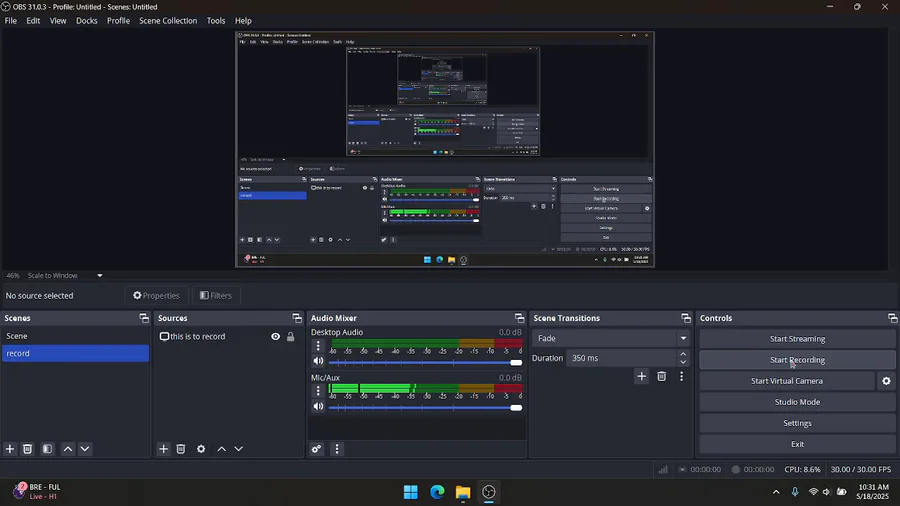The height and width of the screenshot is (506, 900).
Task: Decrease transition duration stepper down
Action: pyautogui.click(x=683, y=362)
